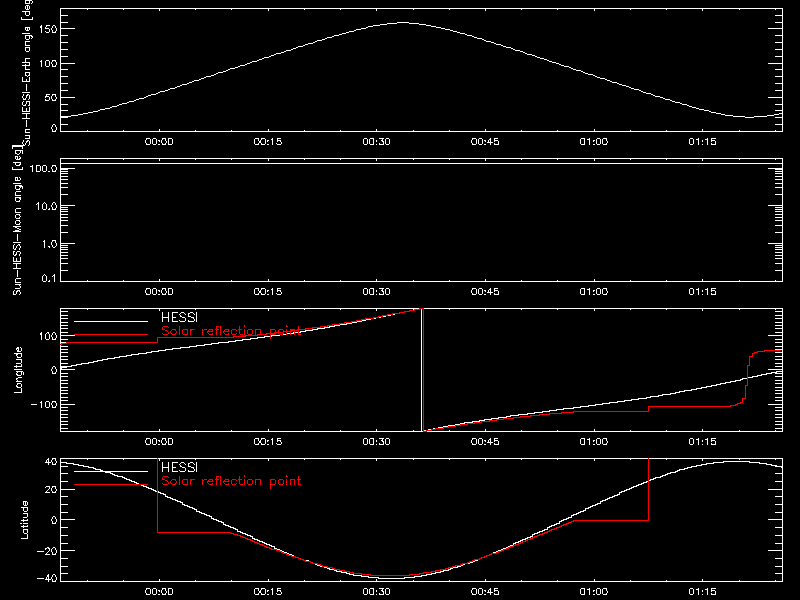Click the 00:30 time label under Earth angle plot
The height and width of the screenshot is (600, 800).
[377, 142]
